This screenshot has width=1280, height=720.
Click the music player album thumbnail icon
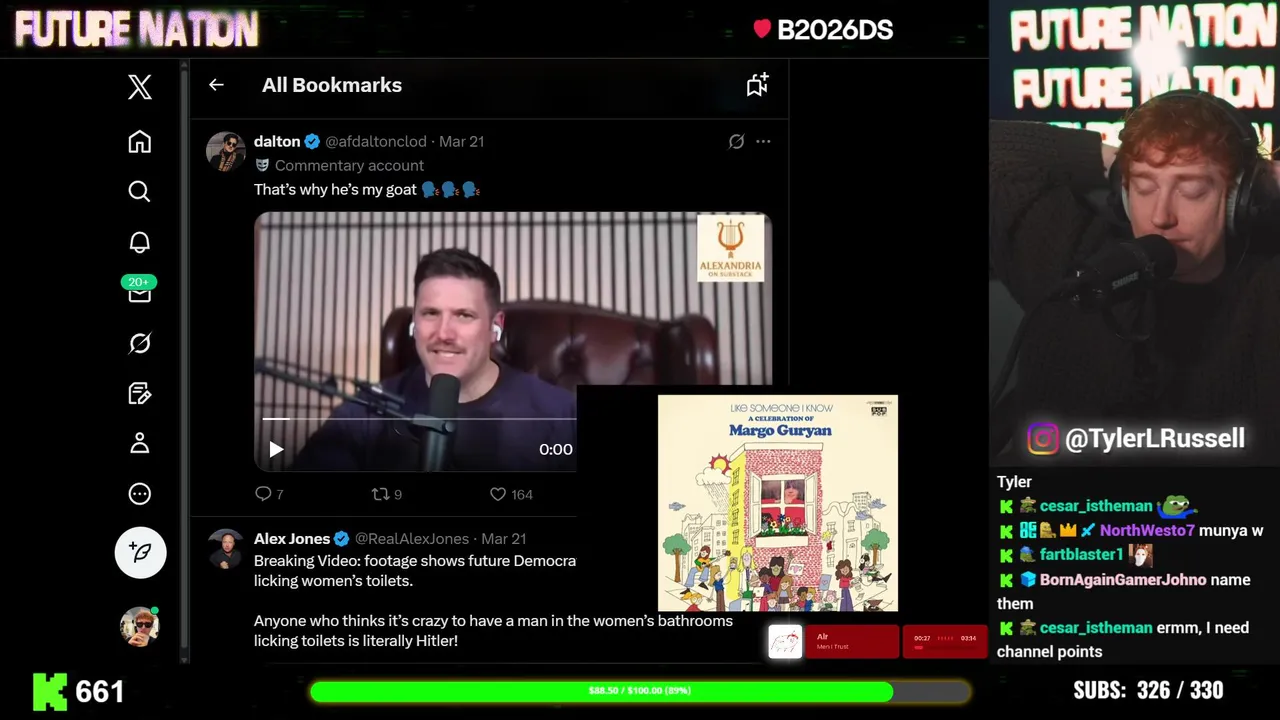click(x=785, y=642)
